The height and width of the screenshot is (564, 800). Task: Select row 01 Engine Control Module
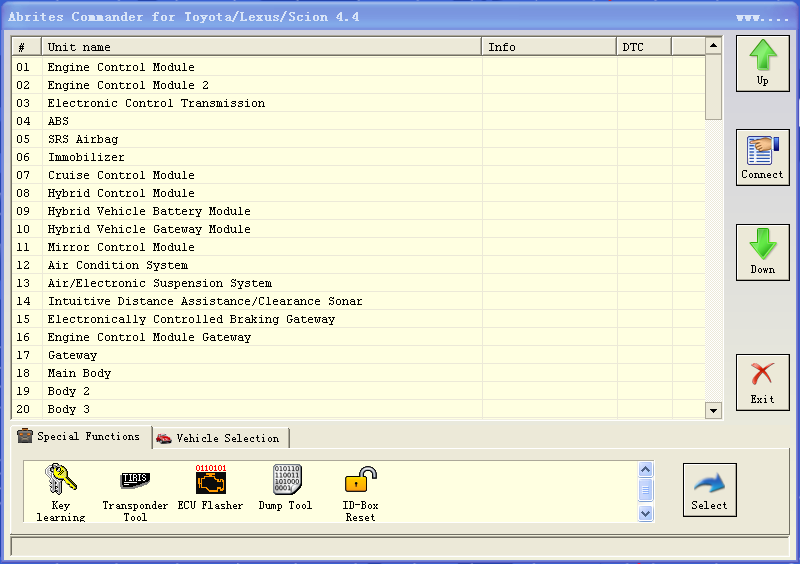coord(359,67)
